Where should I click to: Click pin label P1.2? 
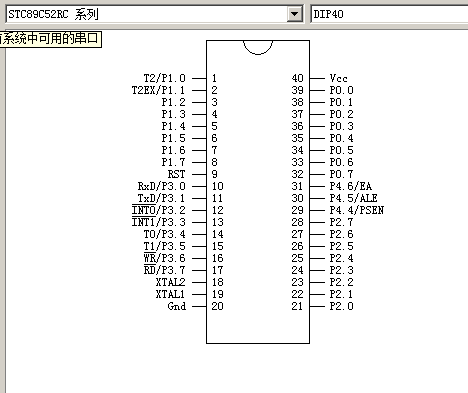click(x=173, y=102)
